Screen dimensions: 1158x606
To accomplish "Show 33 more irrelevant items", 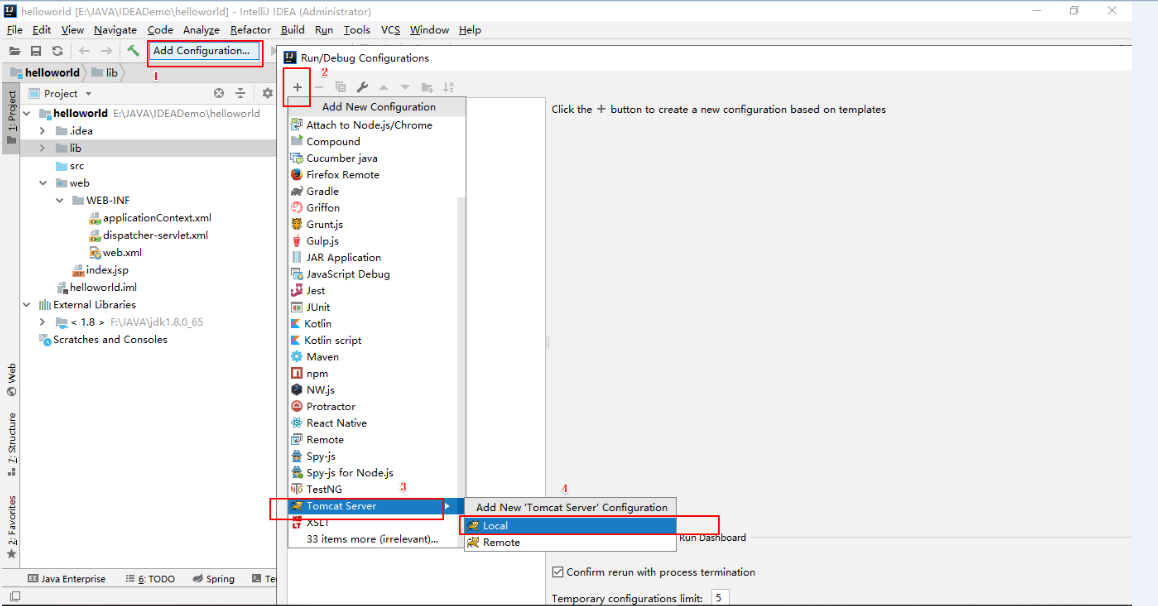I will (372, 539).
